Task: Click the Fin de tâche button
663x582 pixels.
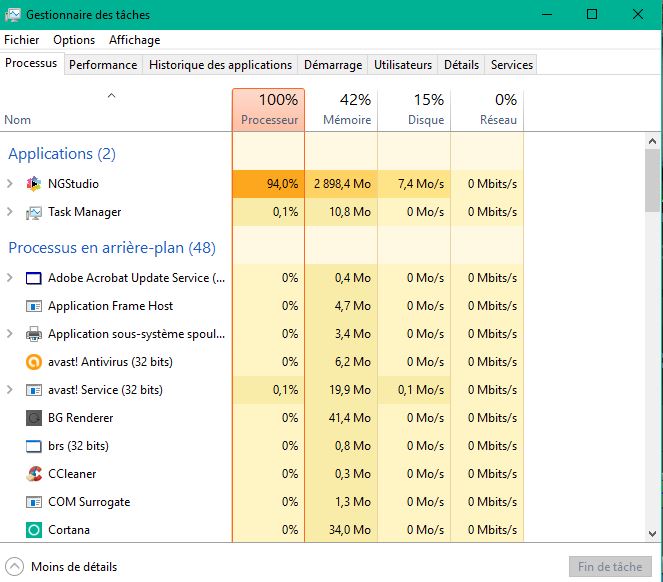Action: coord(609,567)
